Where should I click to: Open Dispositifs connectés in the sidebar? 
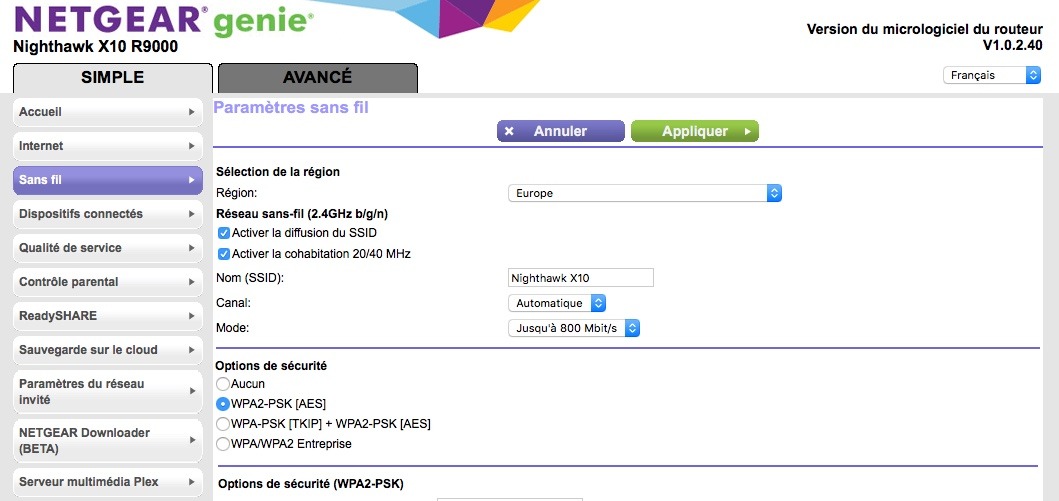tap(108, 214)
